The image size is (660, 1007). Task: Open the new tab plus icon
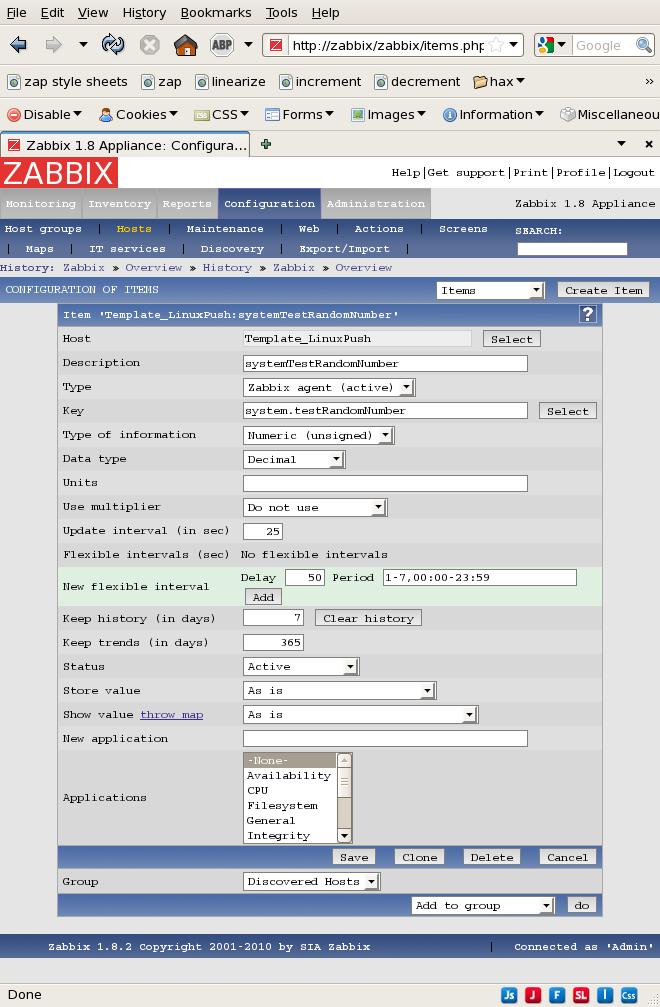click(x=266, y=144)
